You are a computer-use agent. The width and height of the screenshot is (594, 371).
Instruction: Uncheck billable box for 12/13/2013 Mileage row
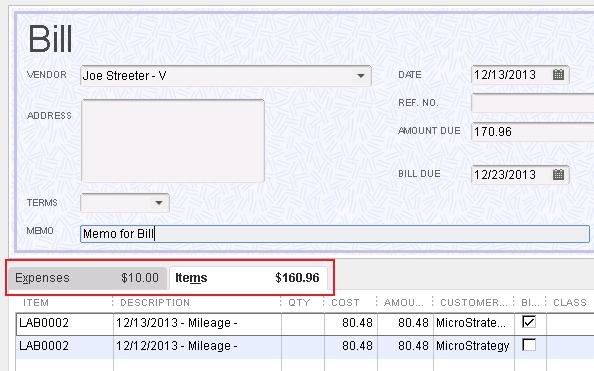coord(529,322)
